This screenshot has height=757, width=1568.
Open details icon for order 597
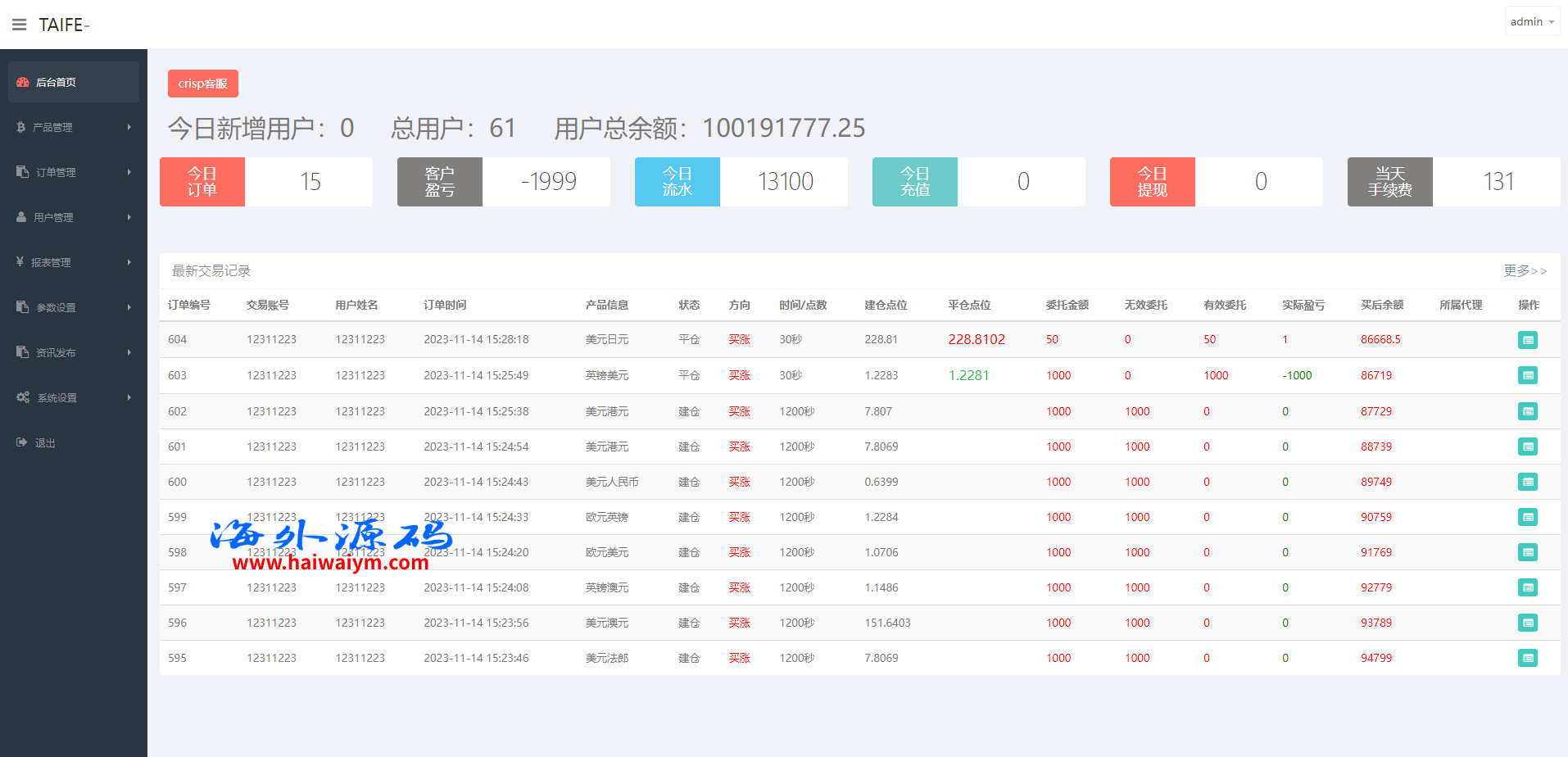point(1527,587)
